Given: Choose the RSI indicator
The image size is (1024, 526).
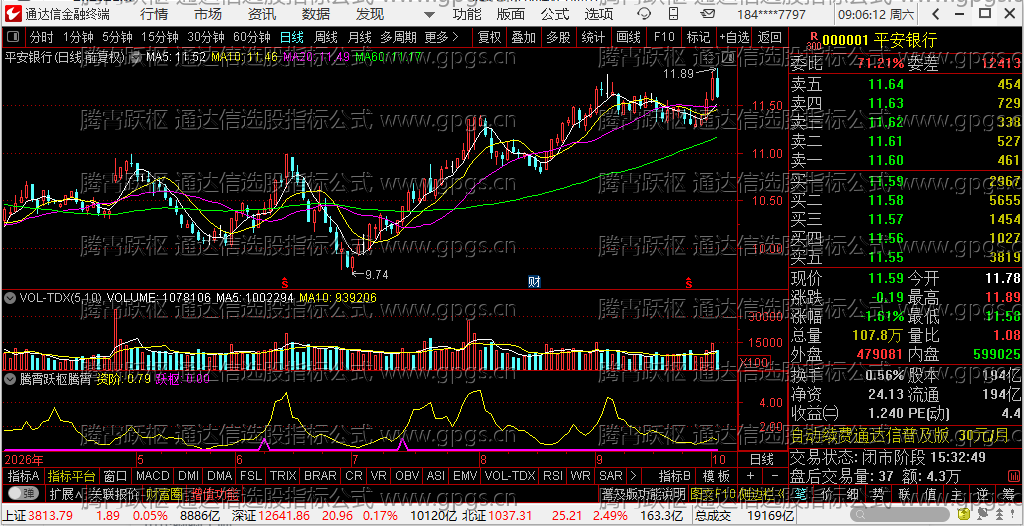Looking at the screenshot, I should click(553, 476).
